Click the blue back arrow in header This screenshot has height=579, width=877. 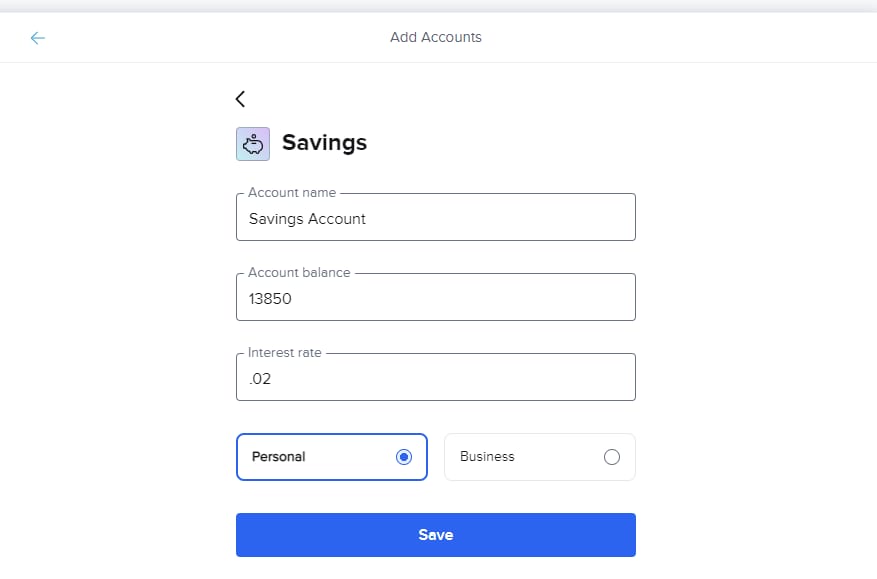point(37,38)
